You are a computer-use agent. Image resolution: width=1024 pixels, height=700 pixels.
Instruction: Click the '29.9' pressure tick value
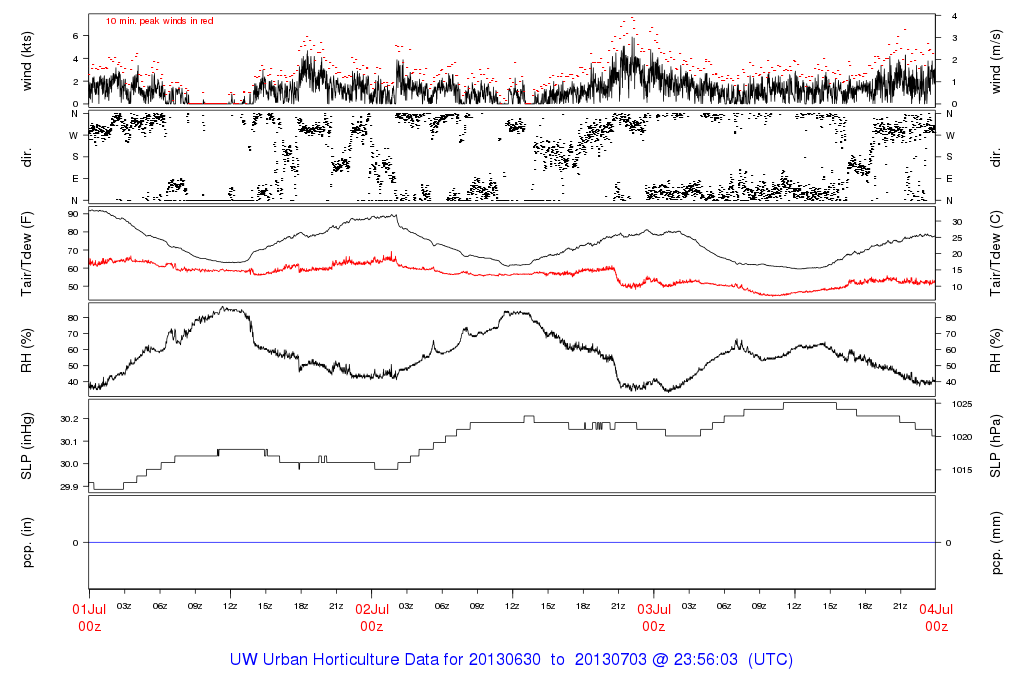tap(69, 487)
